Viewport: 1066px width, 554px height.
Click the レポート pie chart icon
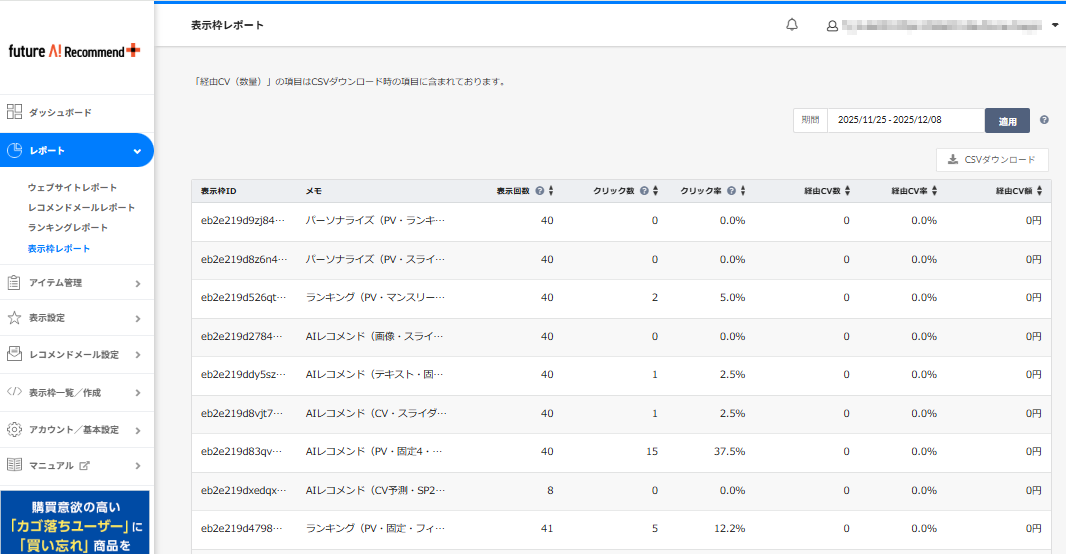click(x=14, y=150)
